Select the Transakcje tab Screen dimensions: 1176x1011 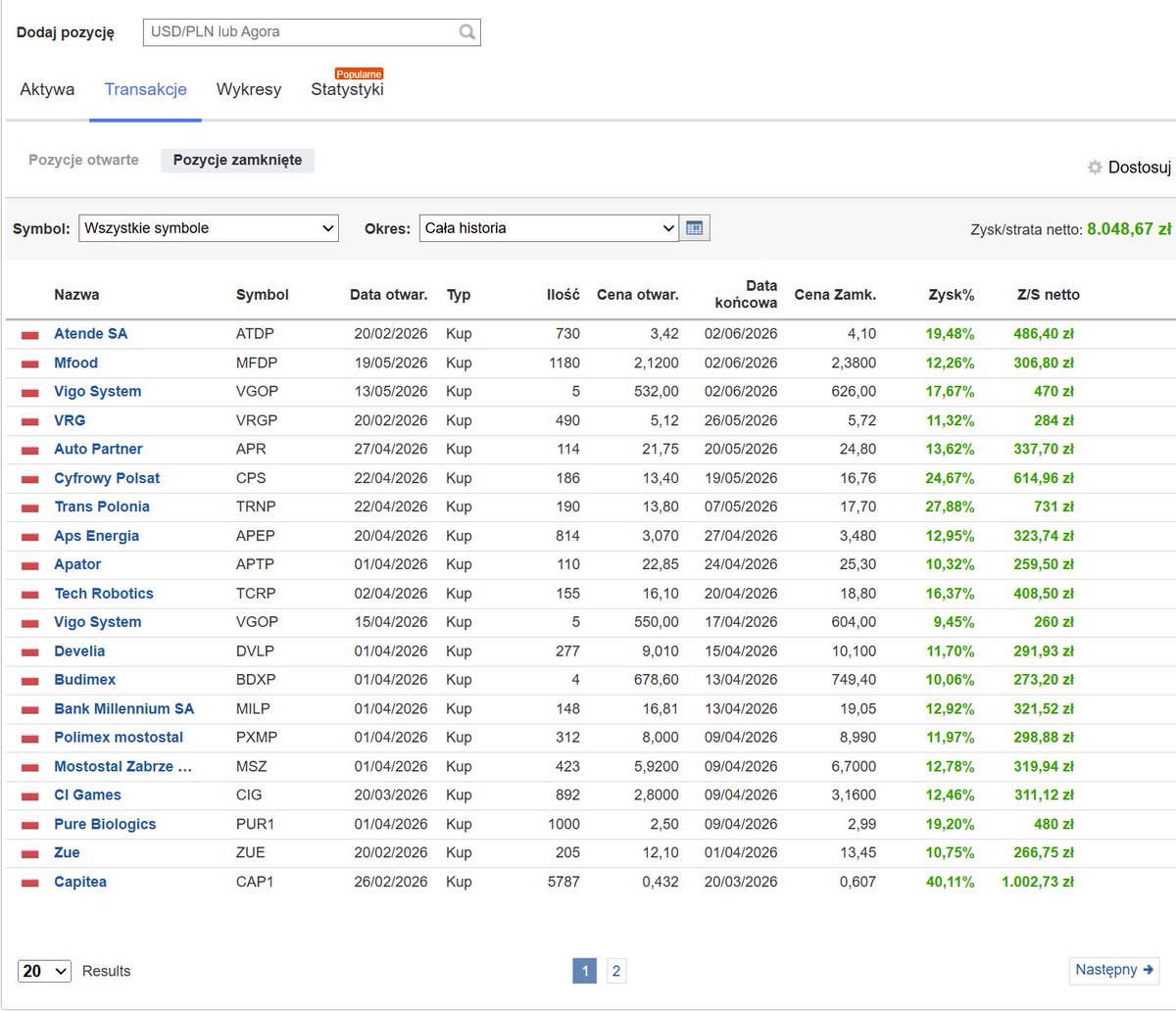(145, 89)
